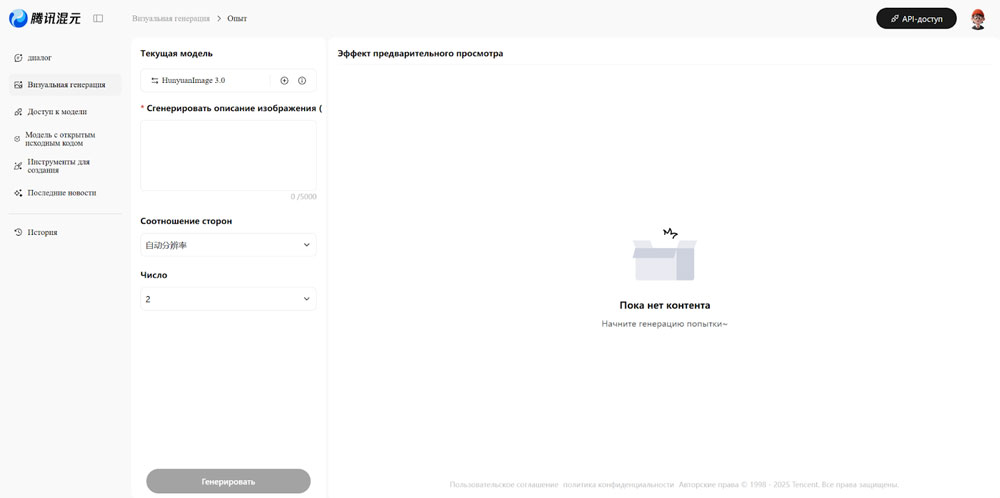Expand the Соотношение сторон dropdown
Screen dimensions: 1000x498
(x=228, y=245)
